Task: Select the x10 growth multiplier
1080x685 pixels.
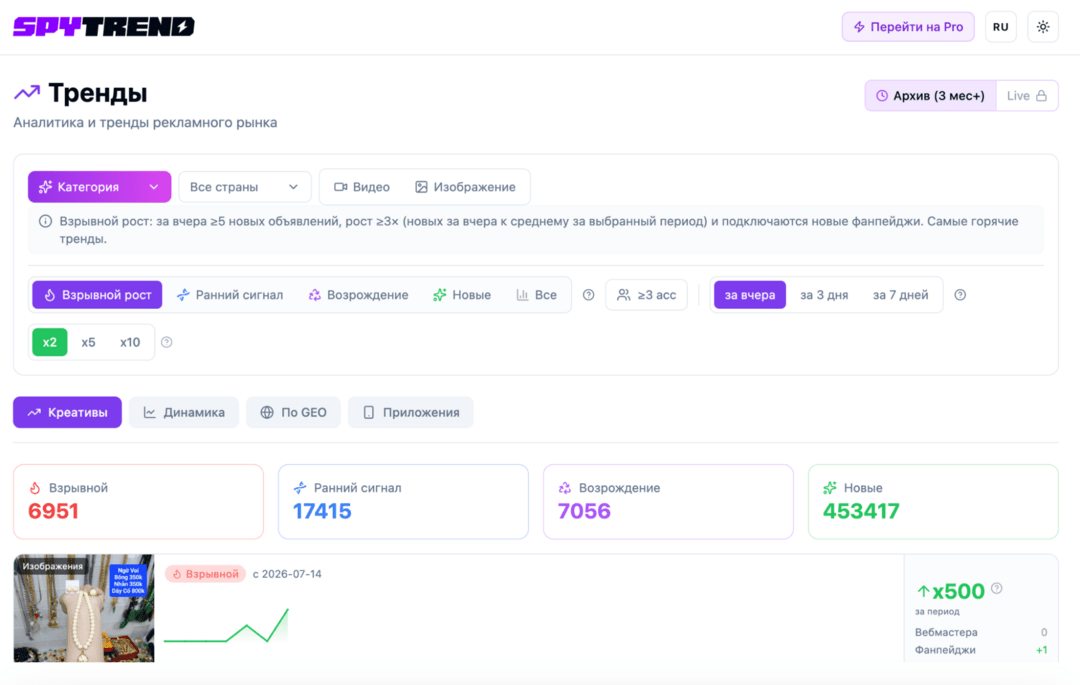Action: click(130, 342)
